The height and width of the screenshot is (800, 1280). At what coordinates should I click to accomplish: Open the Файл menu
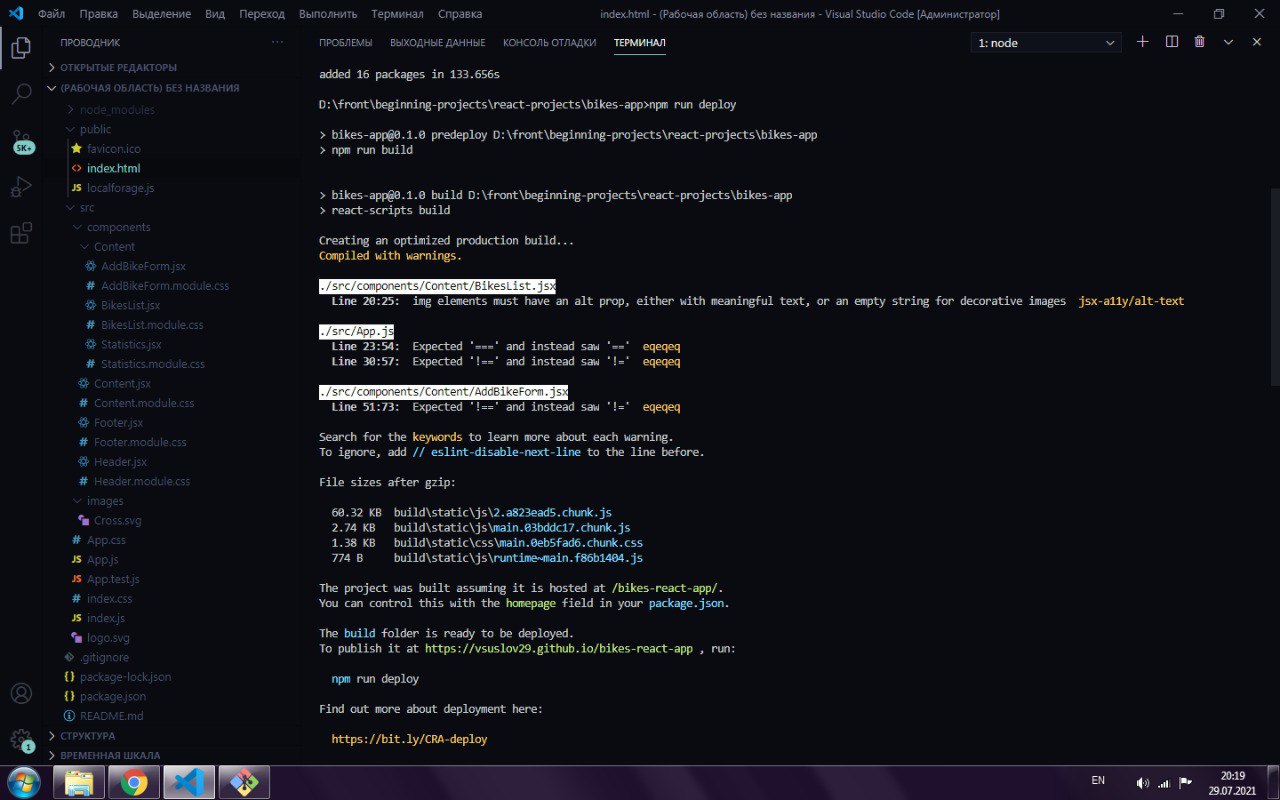[x=52, y=14]
